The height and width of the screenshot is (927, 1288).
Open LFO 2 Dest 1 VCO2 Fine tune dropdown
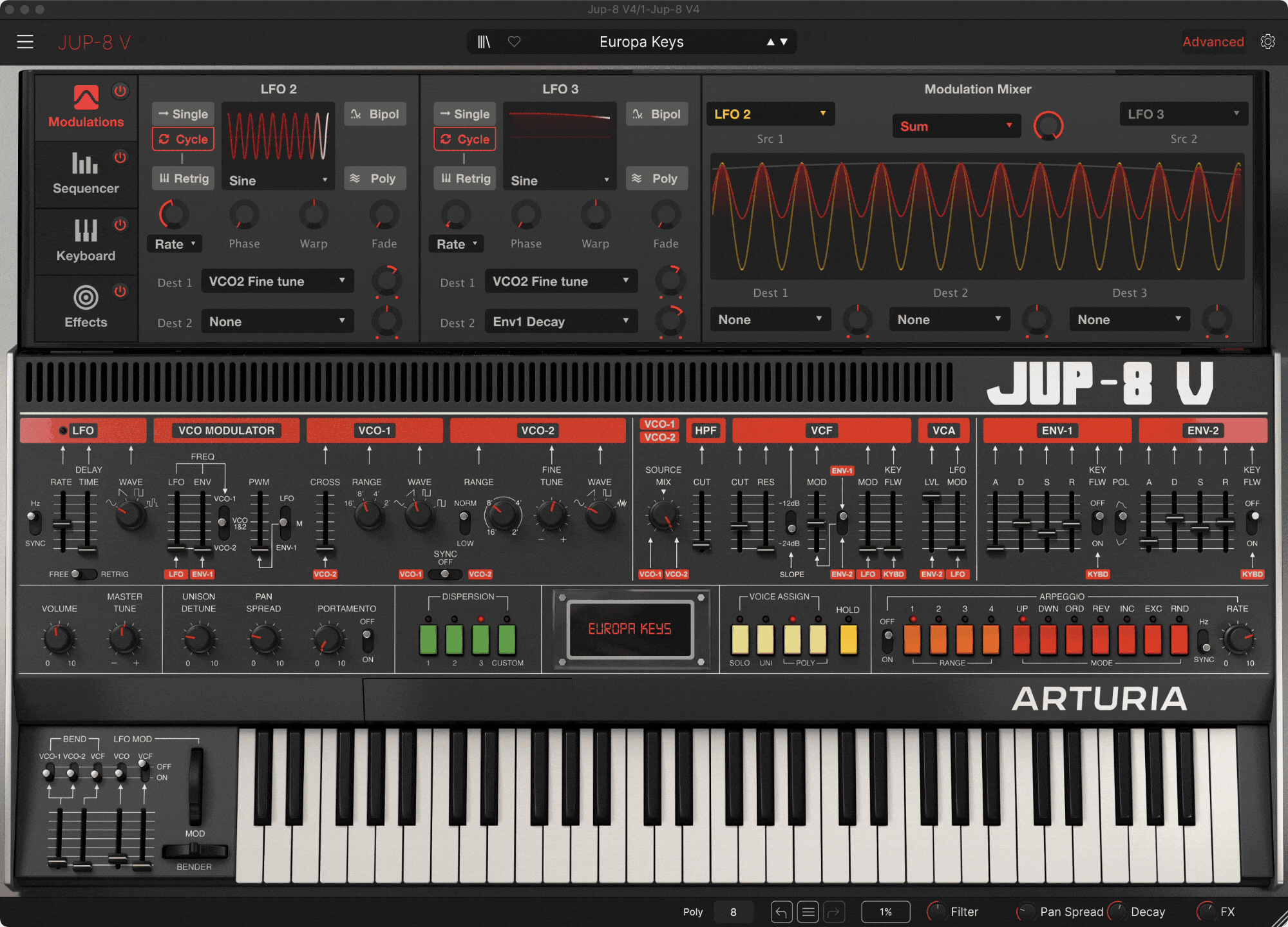[x=278, y=282]
